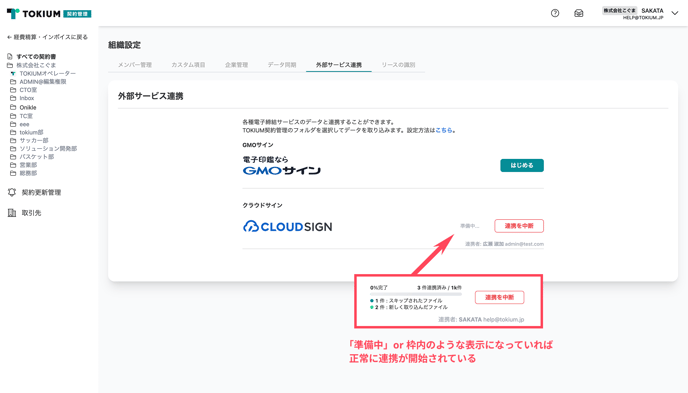Click the eee folder icon
Screen dimensions: 688x393
pos(13,125)
